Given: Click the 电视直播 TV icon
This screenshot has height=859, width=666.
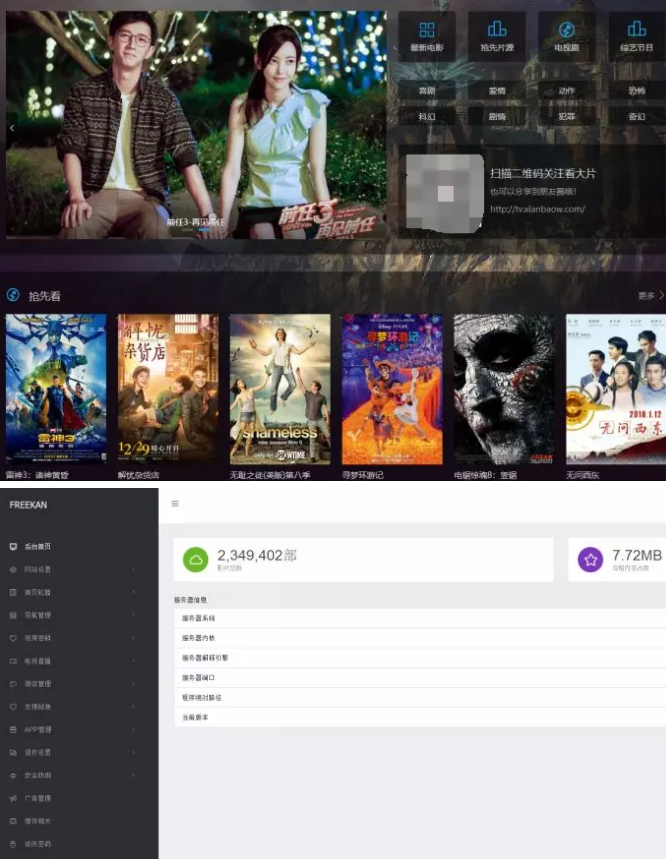Looking at the screenshot, I should pos(13,661).
